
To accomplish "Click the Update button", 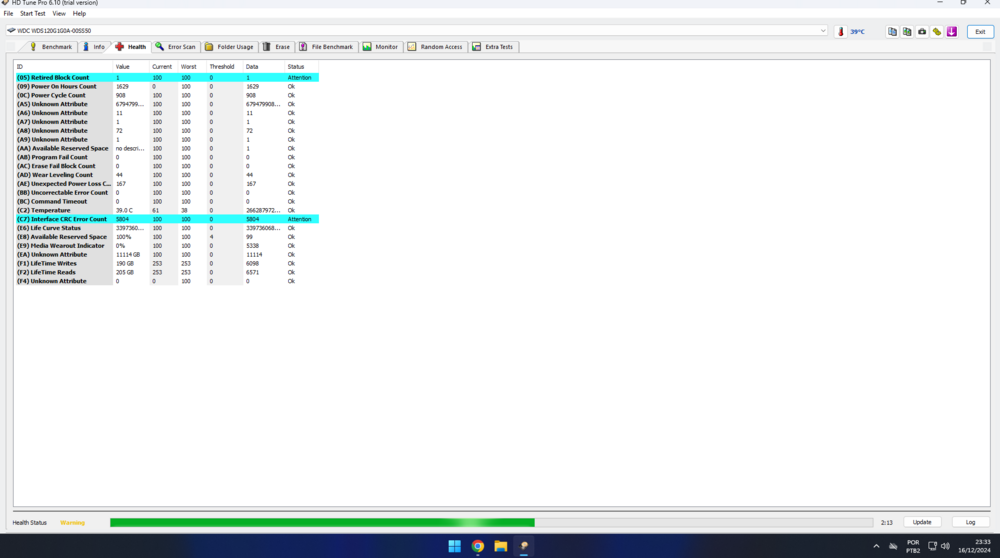I will pyautogui.click(x=922, y=522).
